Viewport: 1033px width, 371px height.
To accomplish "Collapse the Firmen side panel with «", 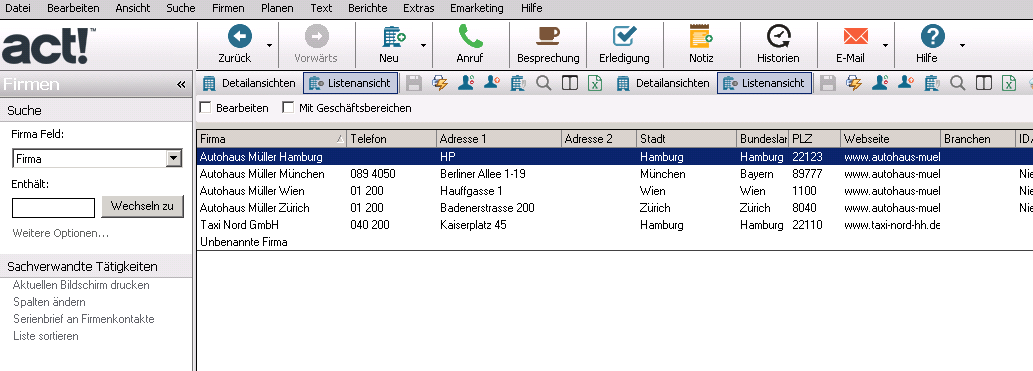I will tap(181, 84).
